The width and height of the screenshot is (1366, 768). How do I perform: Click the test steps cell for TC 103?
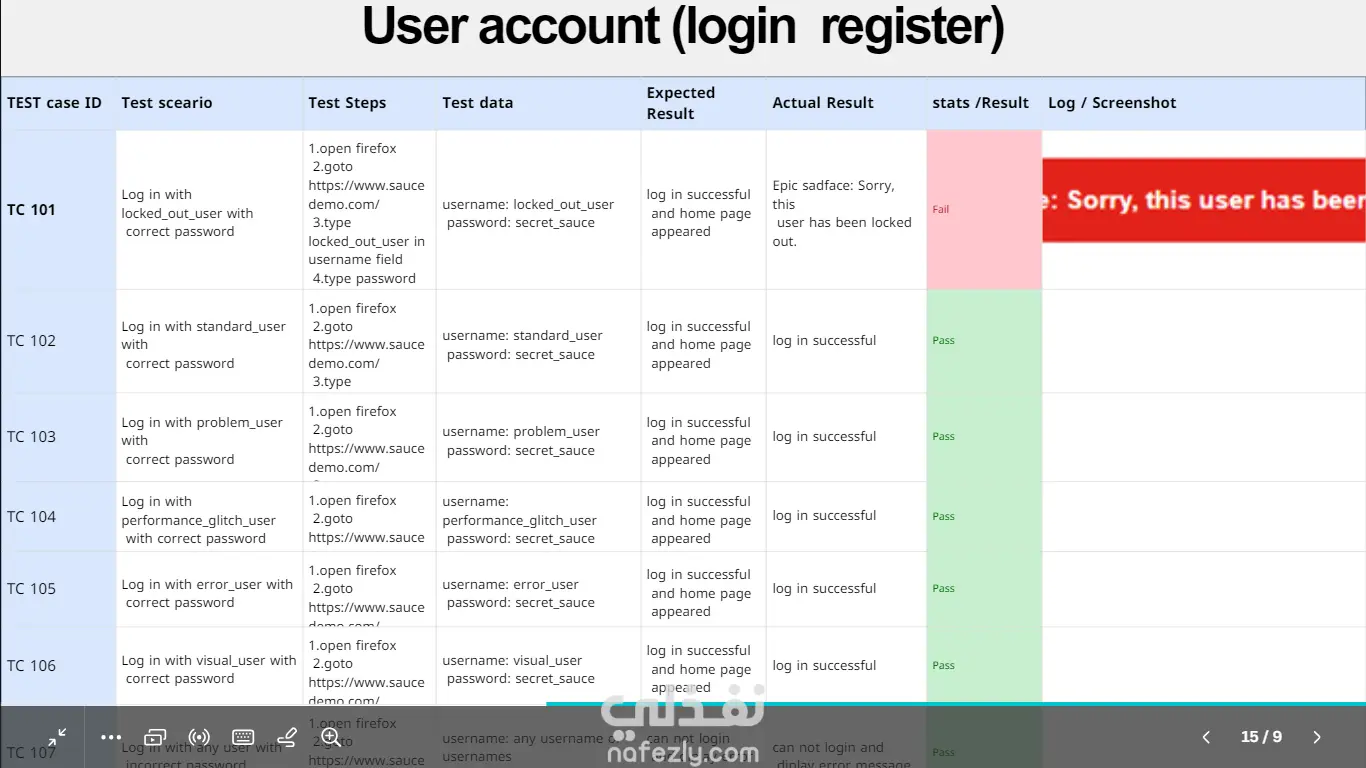(369, 437)
